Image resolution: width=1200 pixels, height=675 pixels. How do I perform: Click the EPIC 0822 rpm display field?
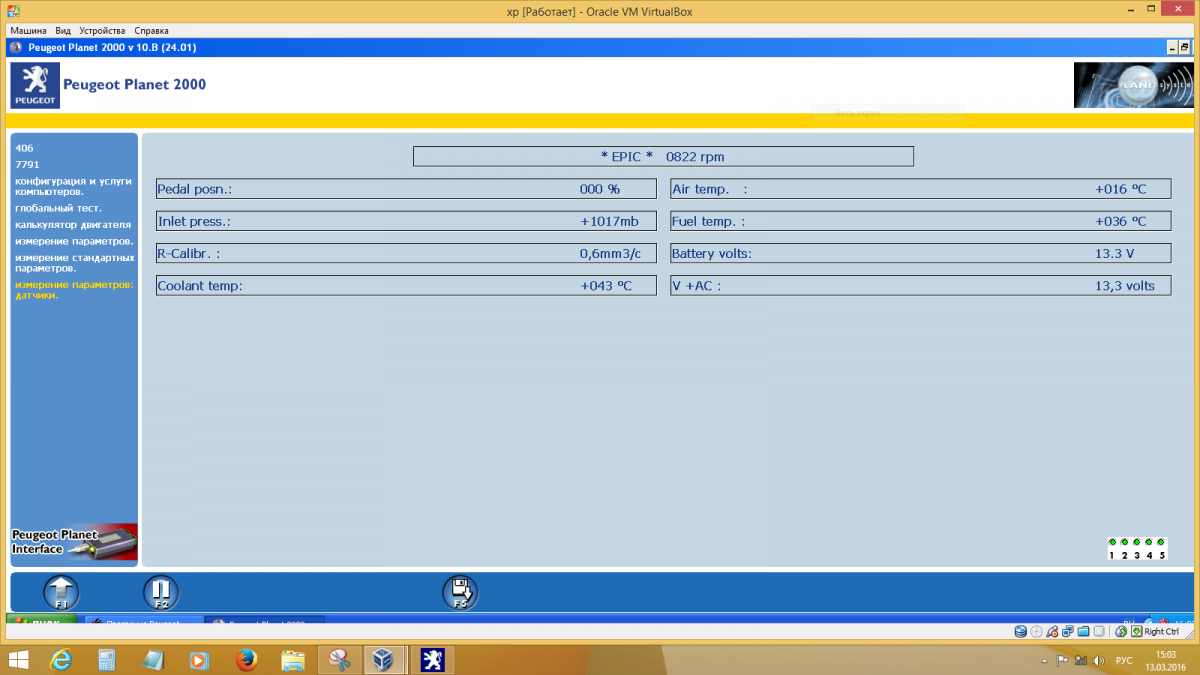(x=663, y=156)
